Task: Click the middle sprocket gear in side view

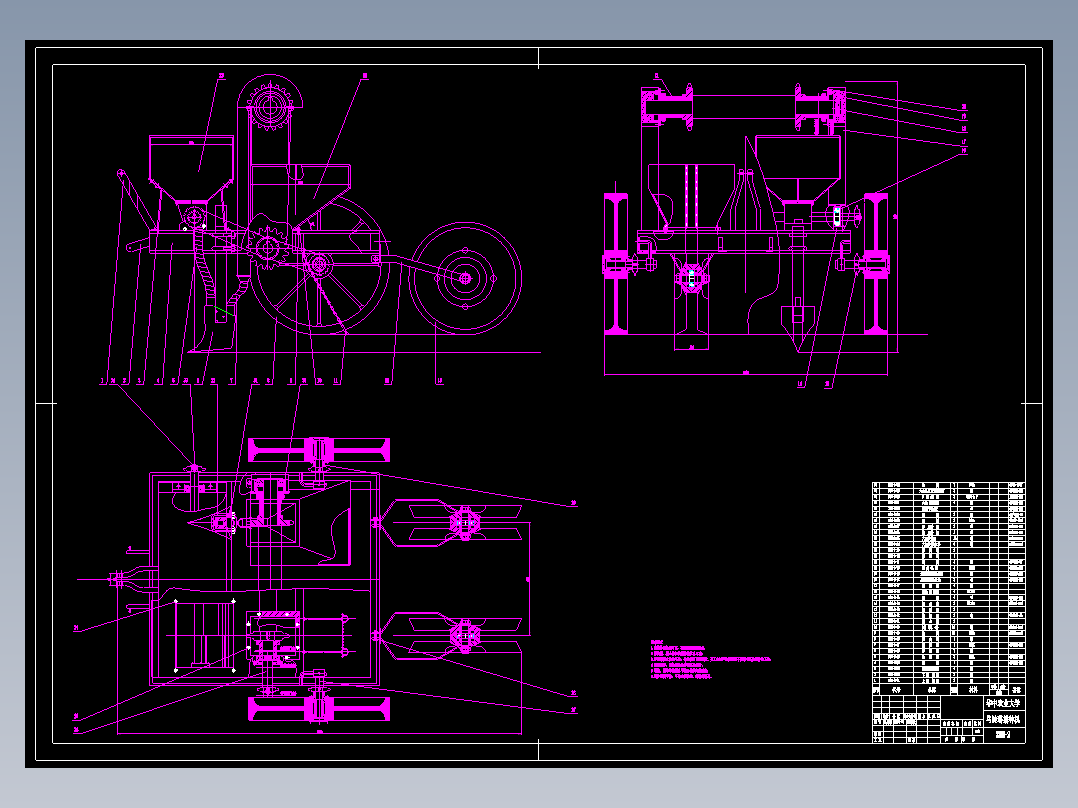Action: [x=267, y=246]
